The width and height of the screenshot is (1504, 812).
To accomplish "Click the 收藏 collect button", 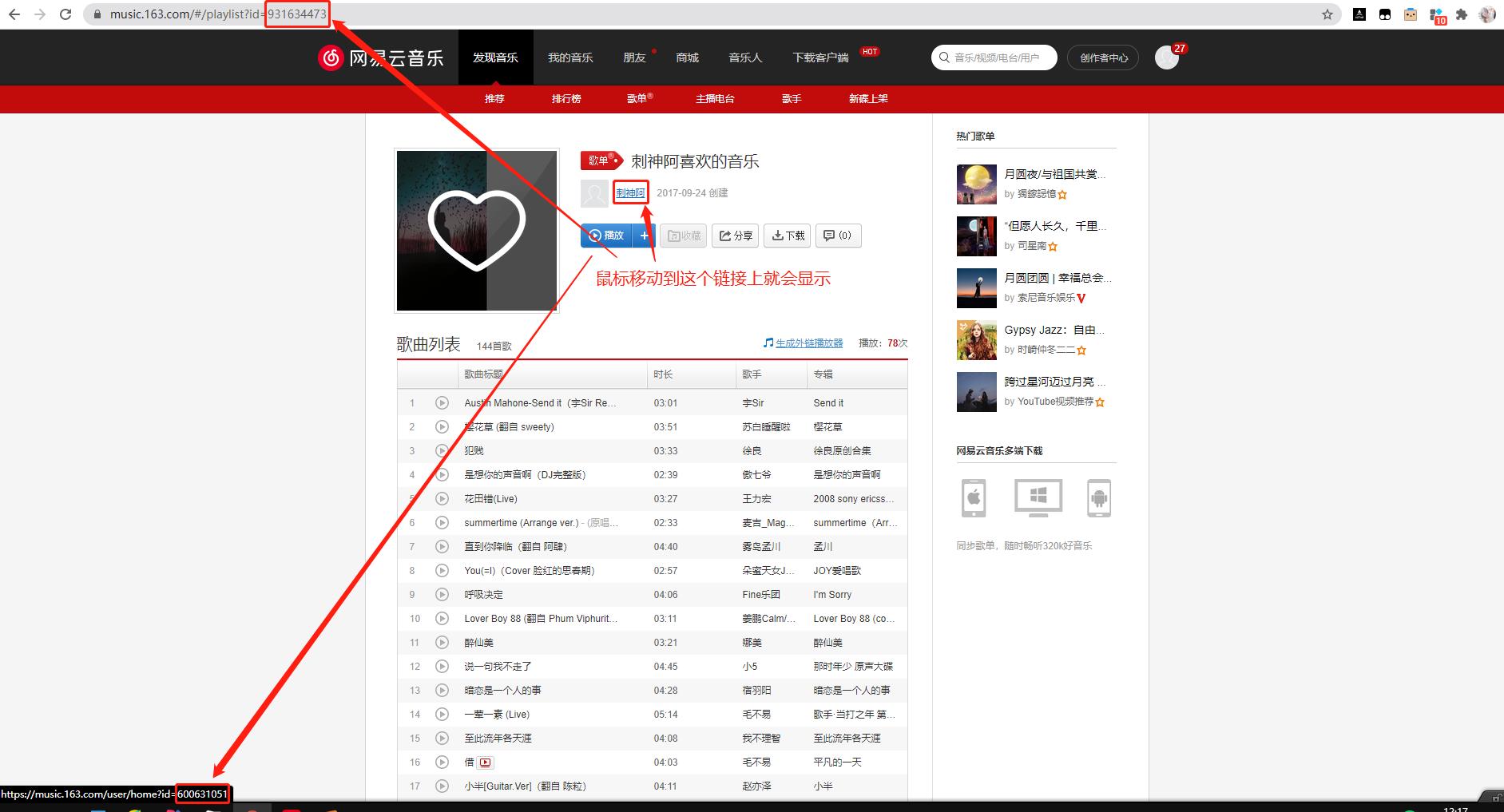I will 685,236.
